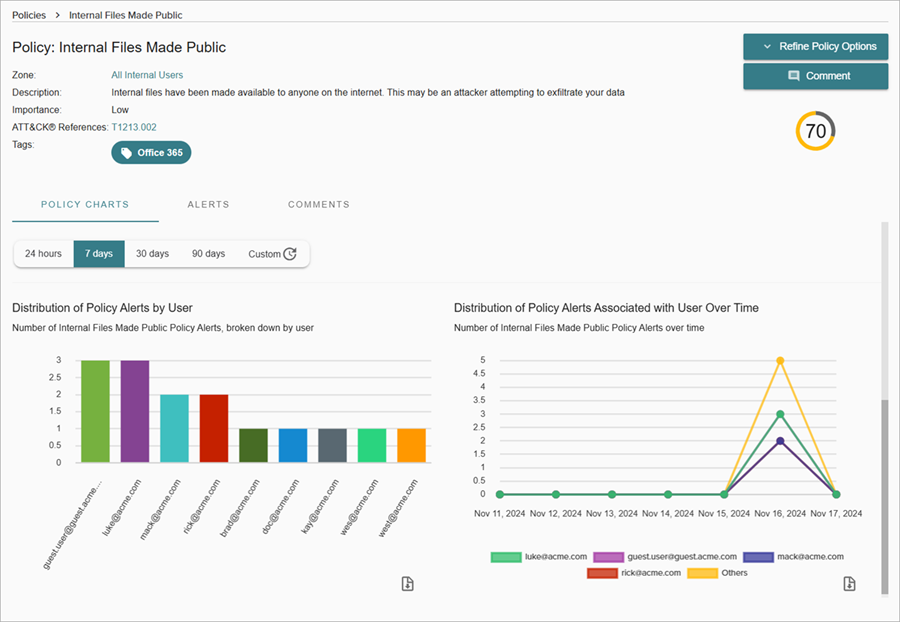Enable the 90 days time range
This screenshot has width=900, height=622.
click(x=208, y=253)
